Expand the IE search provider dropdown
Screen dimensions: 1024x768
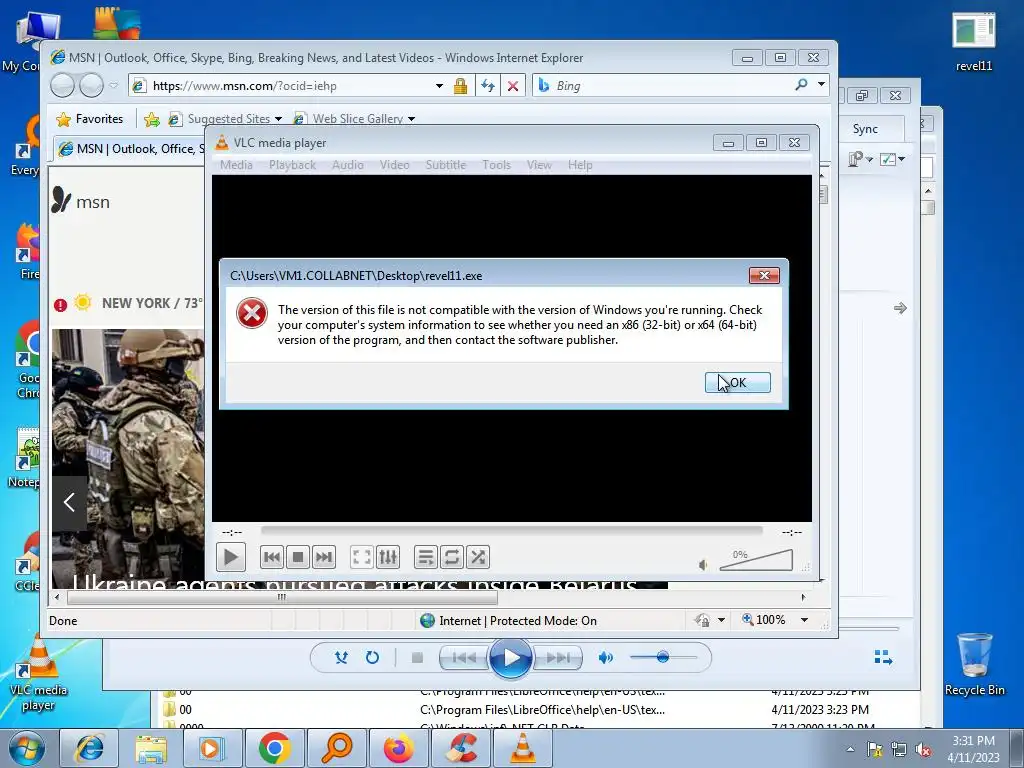(x=821, y=85)
